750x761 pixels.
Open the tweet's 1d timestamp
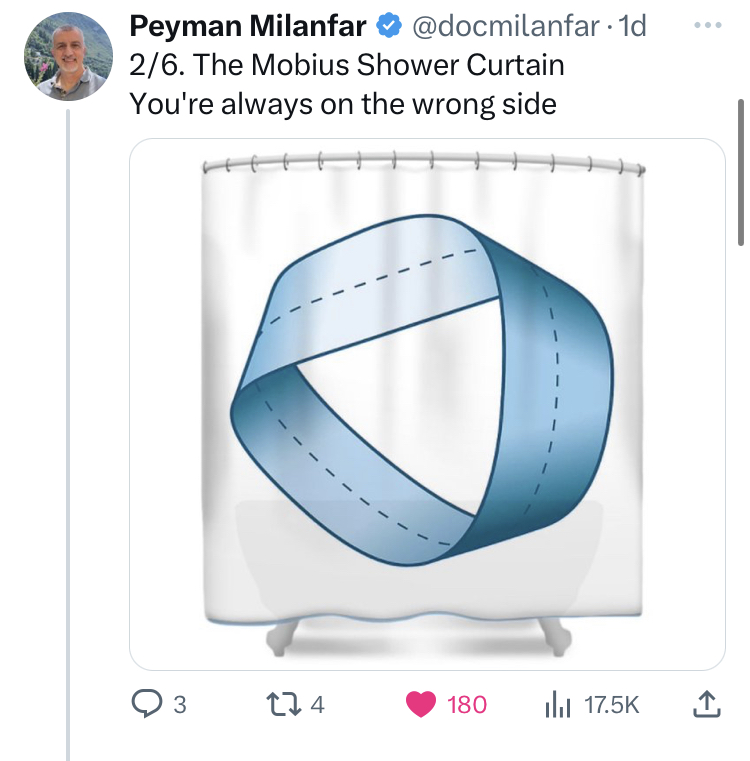[x=632, y=27]
